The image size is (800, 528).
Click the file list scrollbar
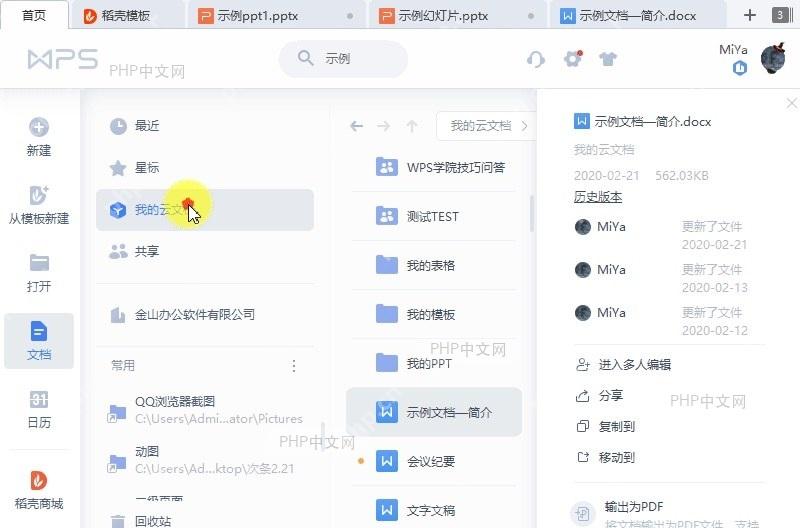[531, 213]
